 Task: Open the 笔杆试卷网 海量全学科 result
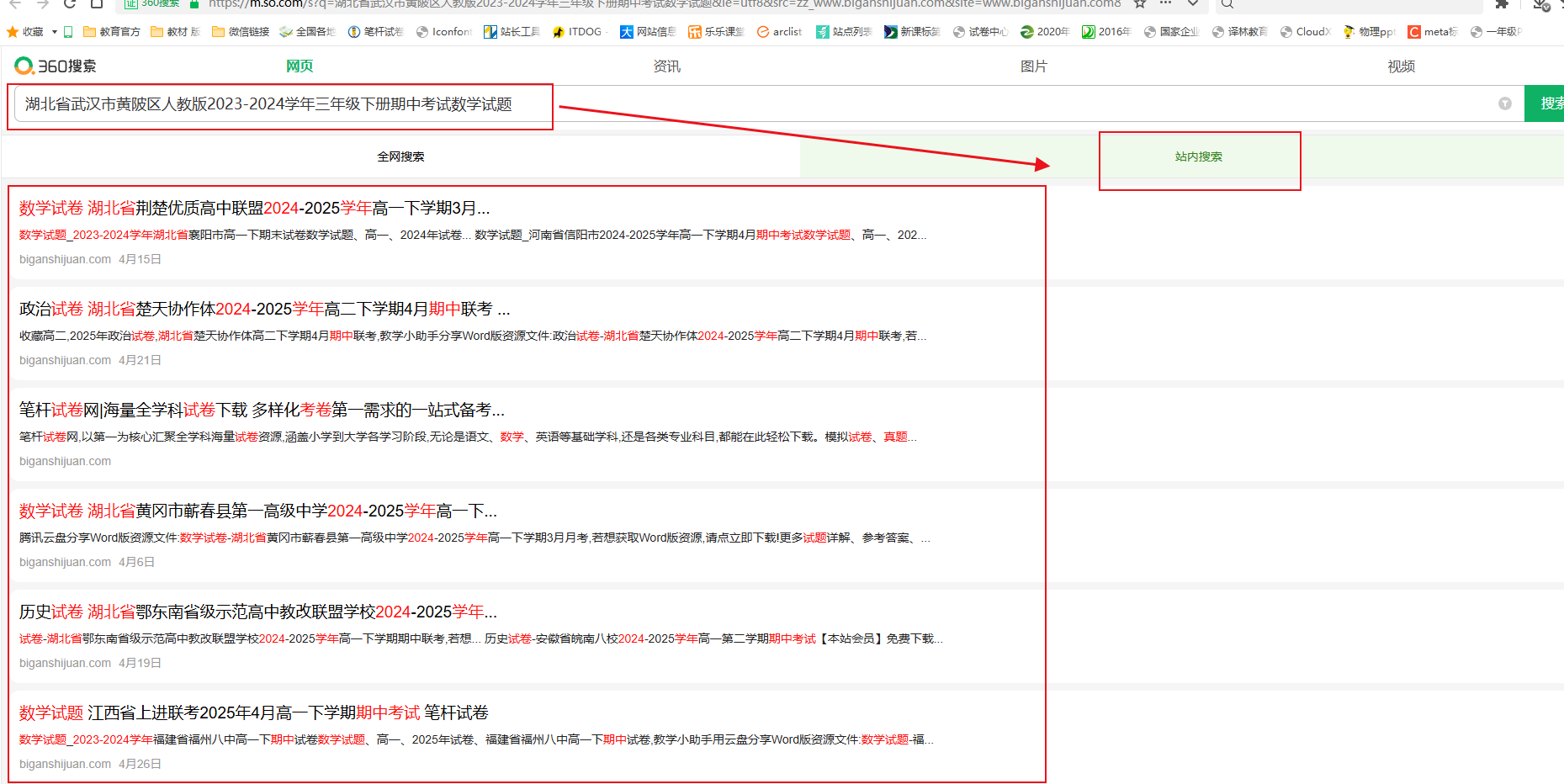click(x=262, y=410)
